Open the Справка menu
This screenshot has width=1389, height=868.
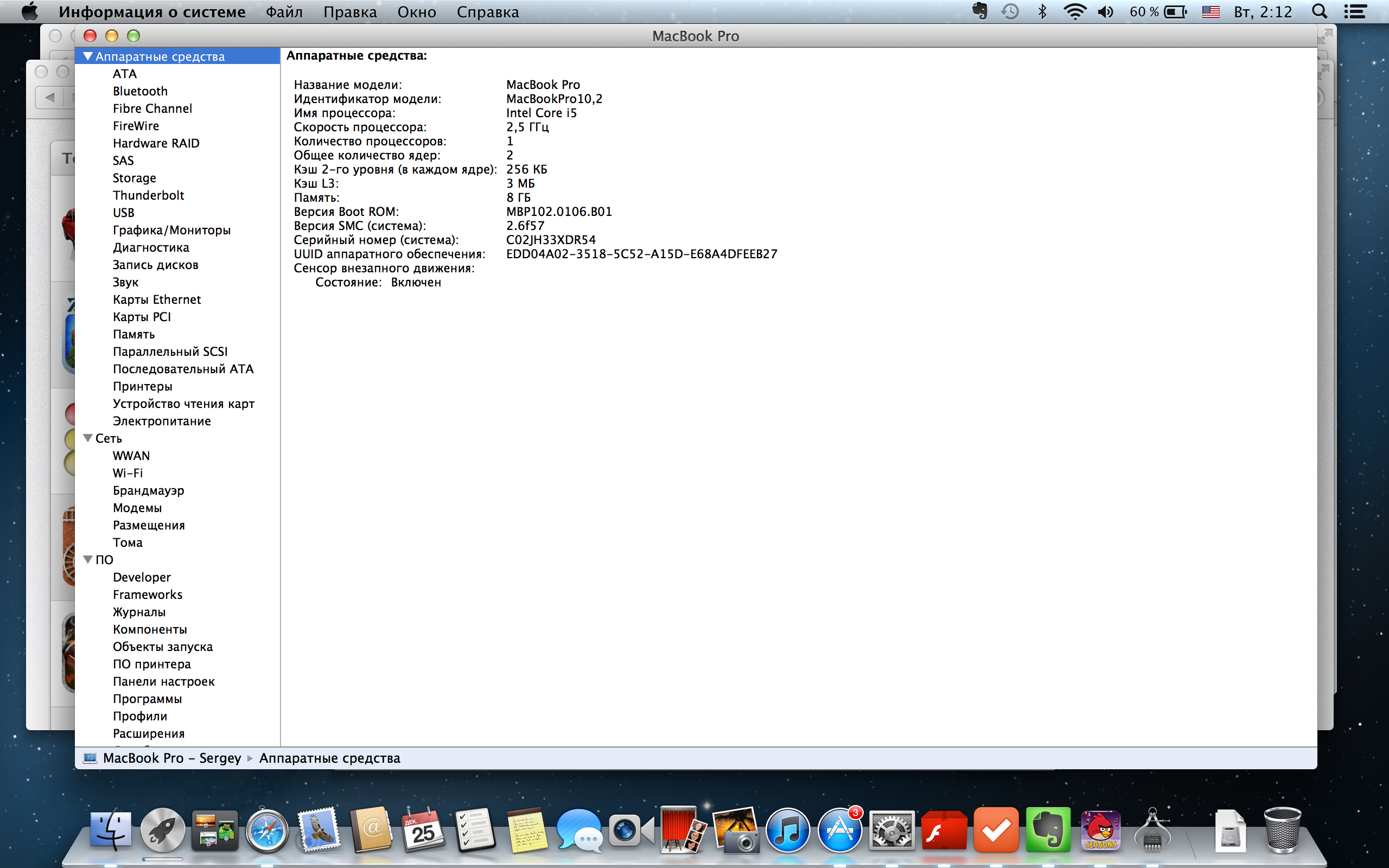point(488,12)
